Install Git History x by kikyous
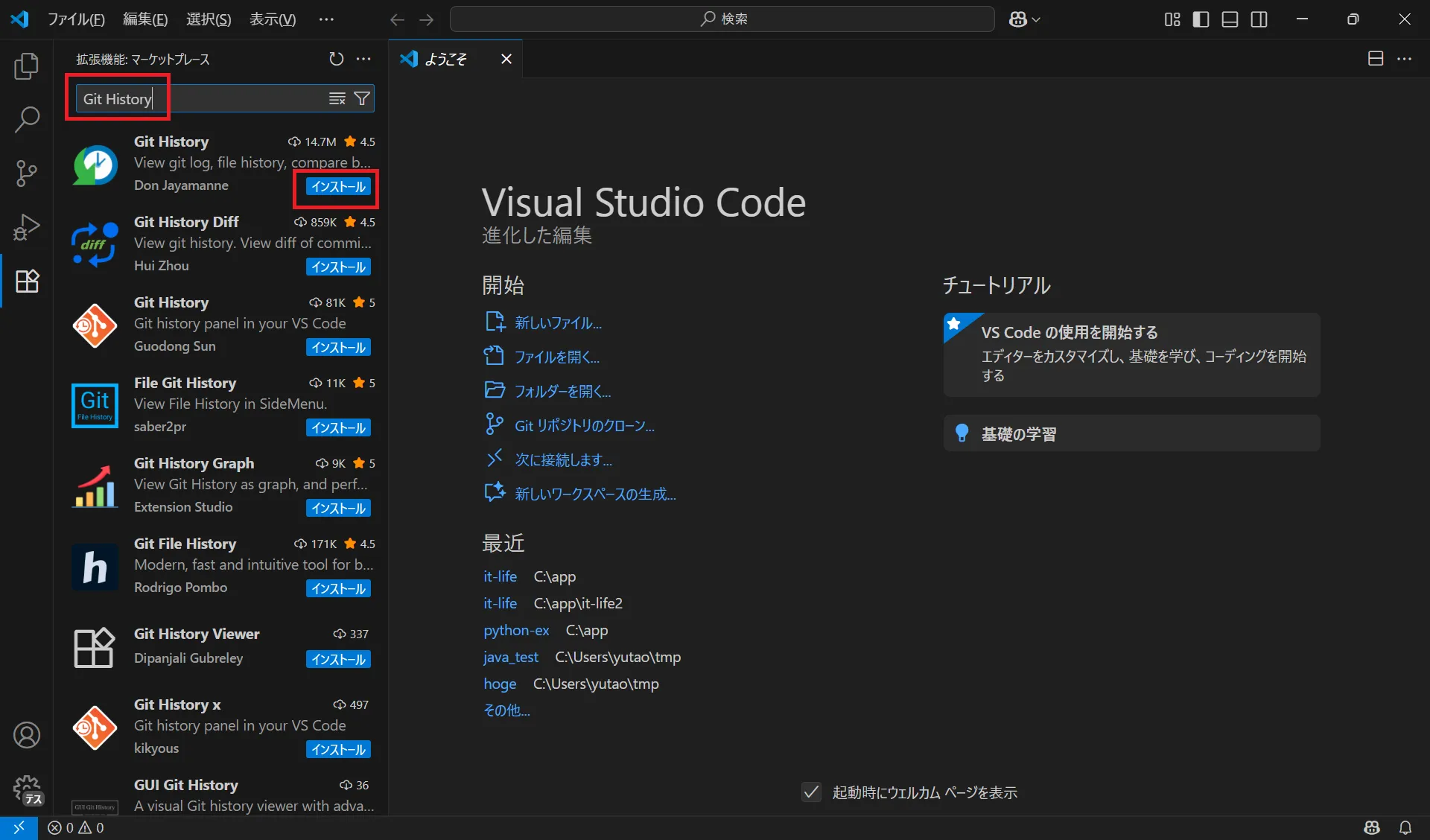The image size is (1430, 840). click(338, 749)
